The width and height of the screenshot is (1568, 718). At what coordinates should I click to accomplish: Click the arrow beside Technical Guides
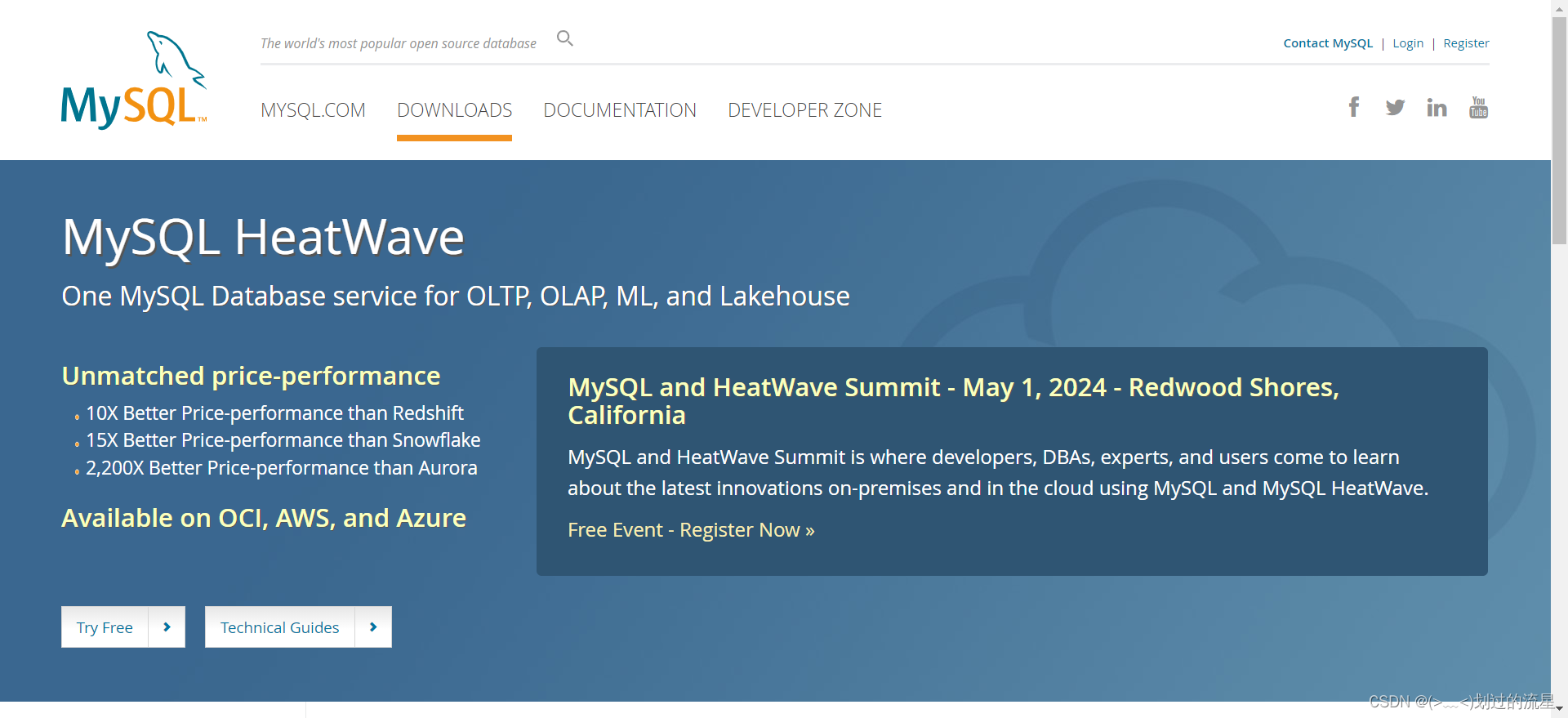tap(373, 627)
